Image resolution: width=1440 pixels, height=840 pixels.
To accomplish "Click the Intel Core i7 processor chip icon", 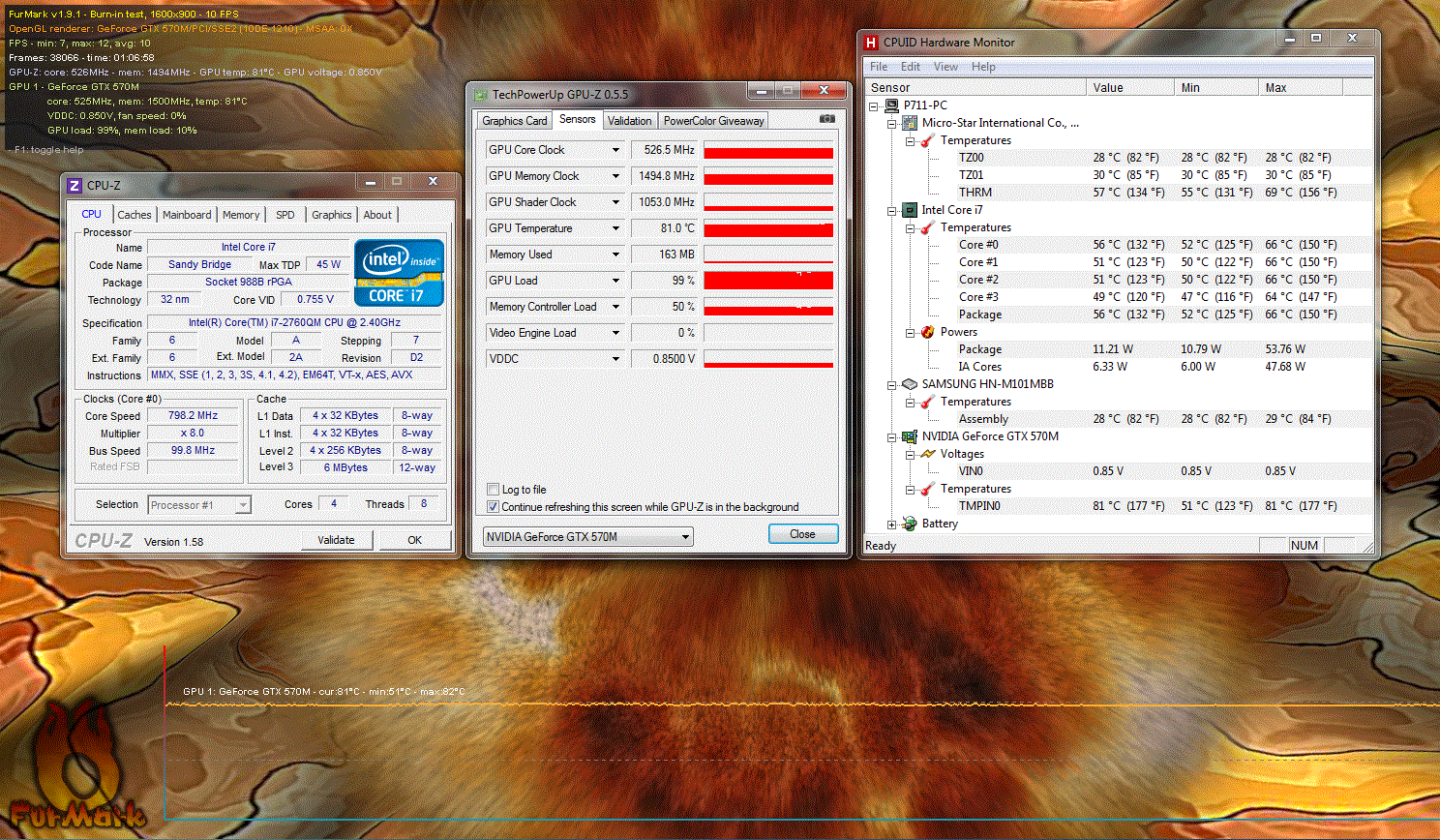I will point(910,210).
